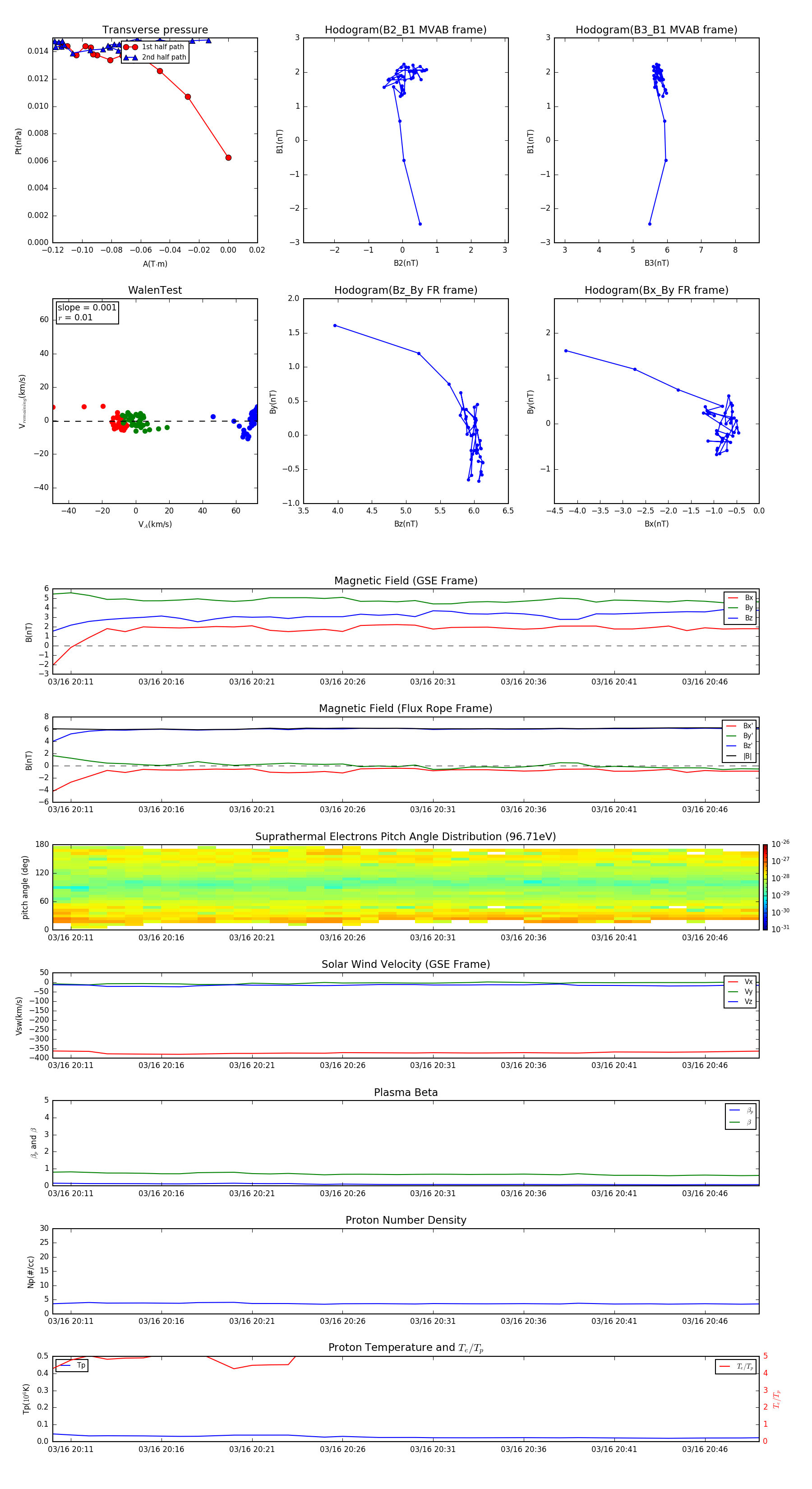Click the '10^-31' colorbar tick label
This screenshot has width=812, height=1489.
(780, 929)
